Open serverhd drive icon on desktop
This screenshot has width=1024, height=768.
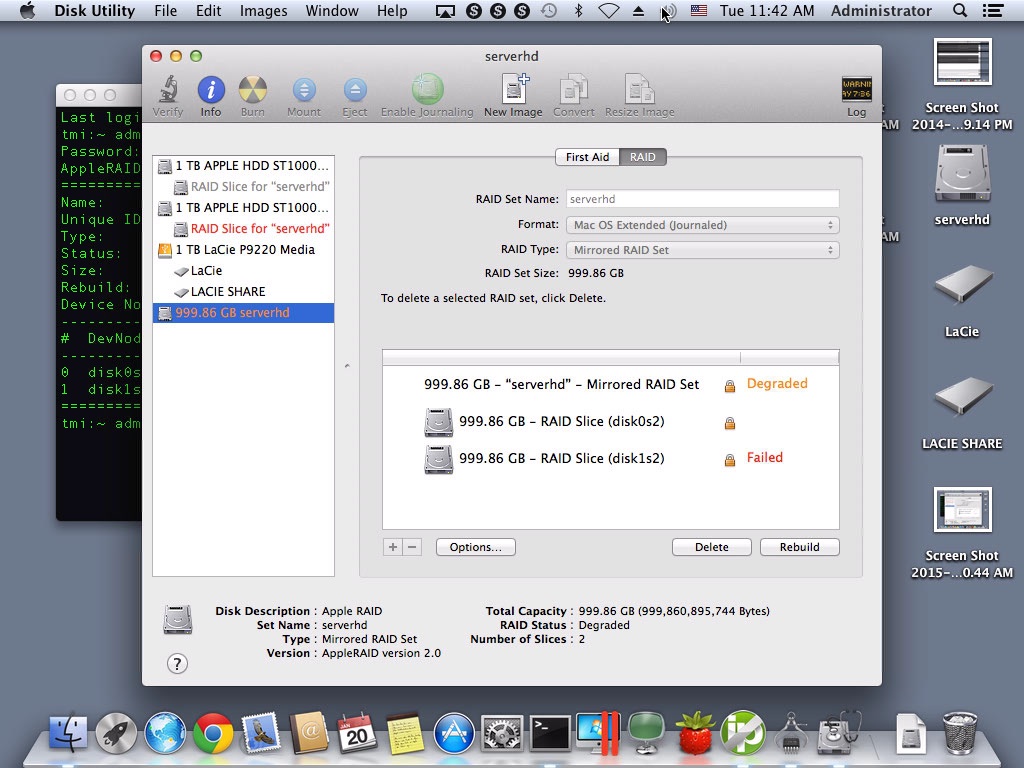tap(963, 173)
